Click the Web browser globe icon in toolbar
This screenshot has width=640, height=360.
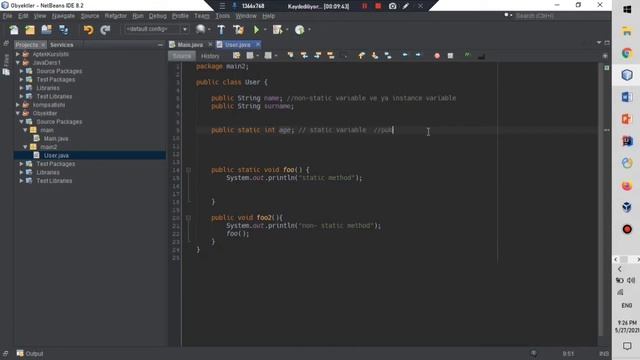(200, 29)
